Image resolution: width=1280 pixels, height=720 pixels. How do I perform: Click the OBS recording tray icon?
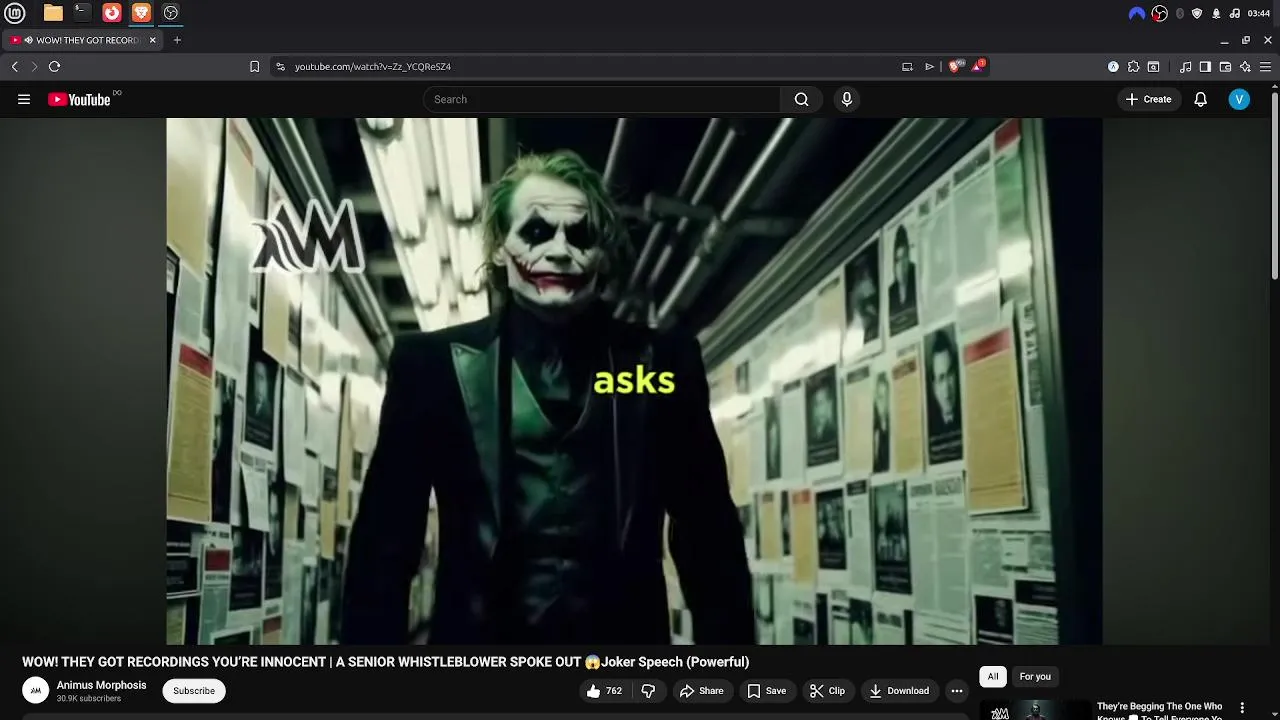(x=1159, y=13)
